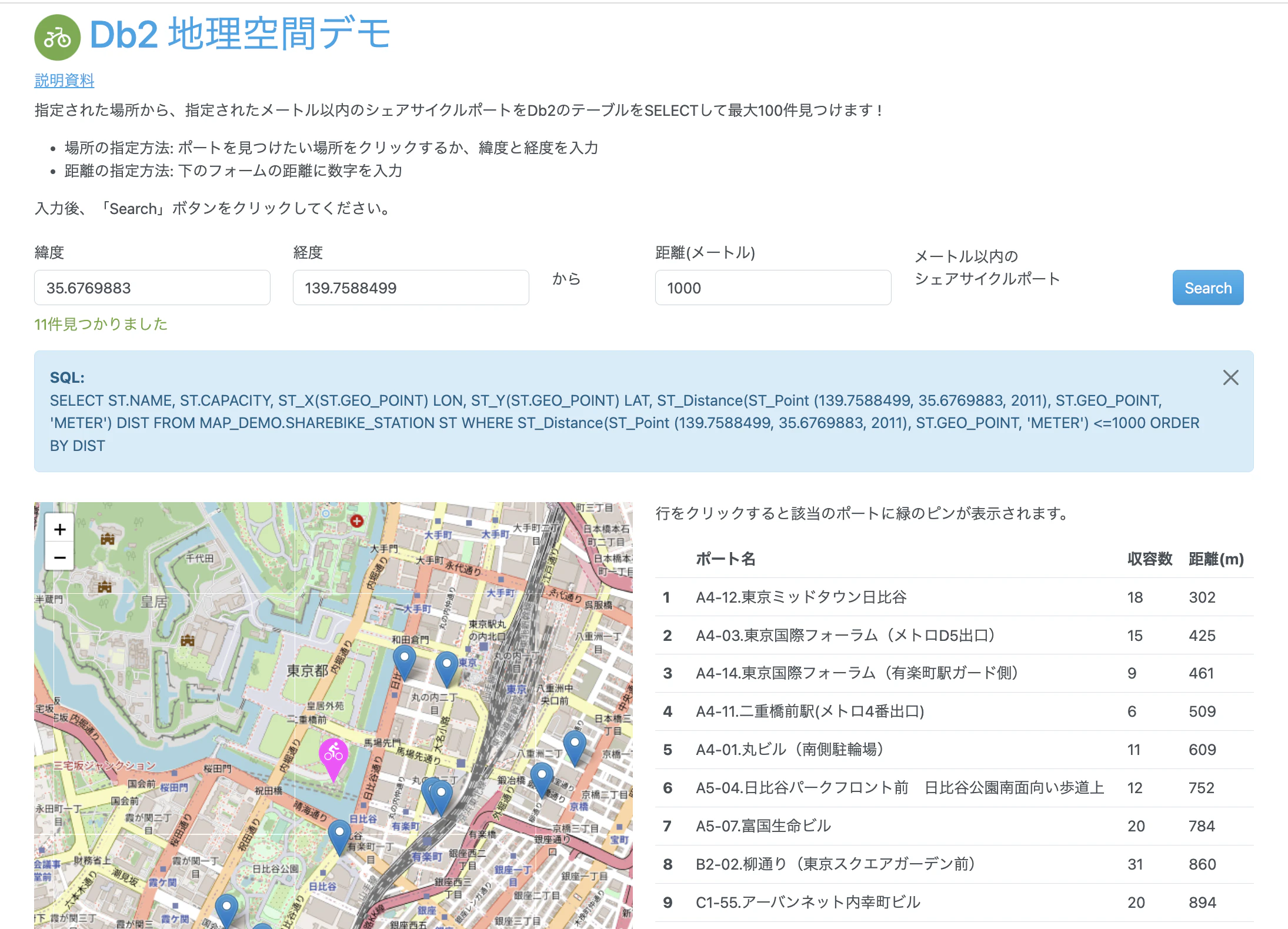Click the Db2 地理空間デモ page title
1288x929 pixels.
240,34
